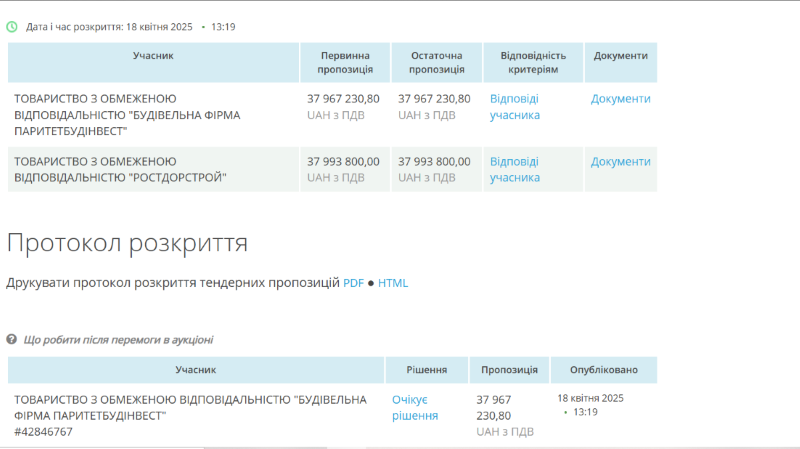This screenshot has width=800, height=449.
Task: Open Документи link for ПАРИТЕТБУДІНВЕСТ
Action: (620, 99)
